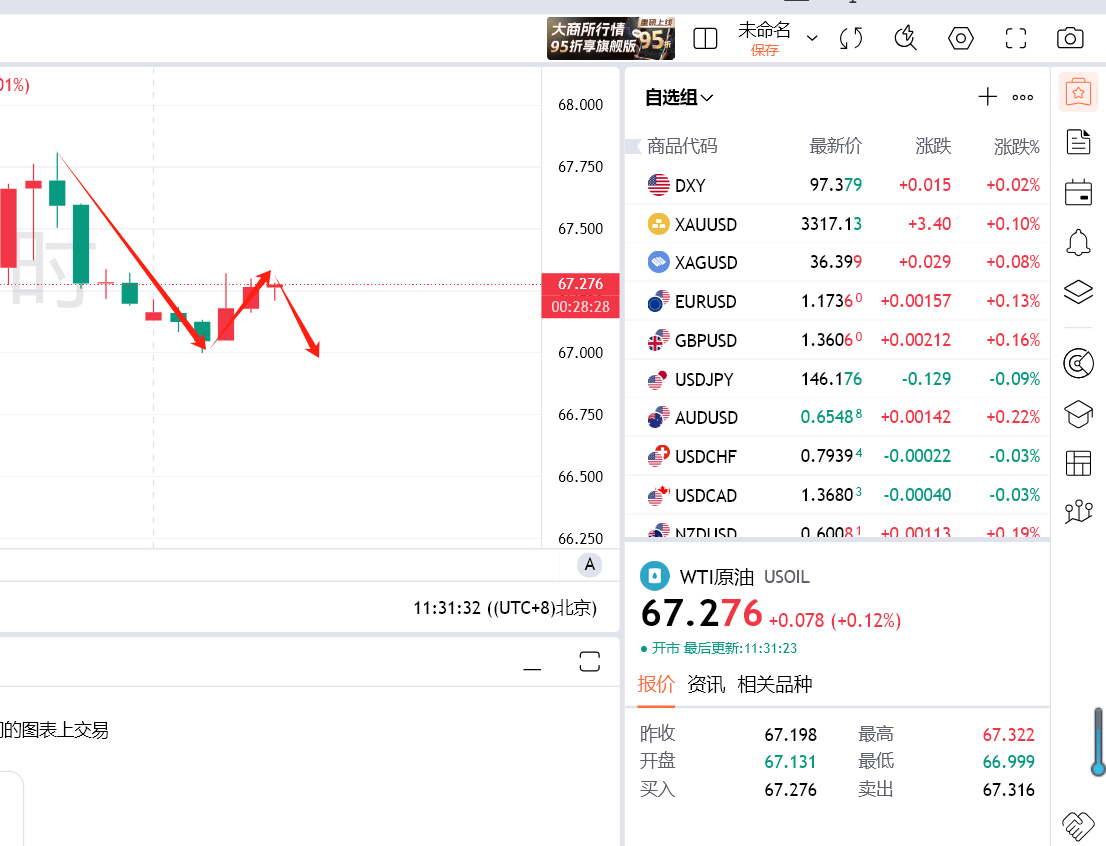
Task: Enter fullscreen mode icon
Action: [1016, 38]
